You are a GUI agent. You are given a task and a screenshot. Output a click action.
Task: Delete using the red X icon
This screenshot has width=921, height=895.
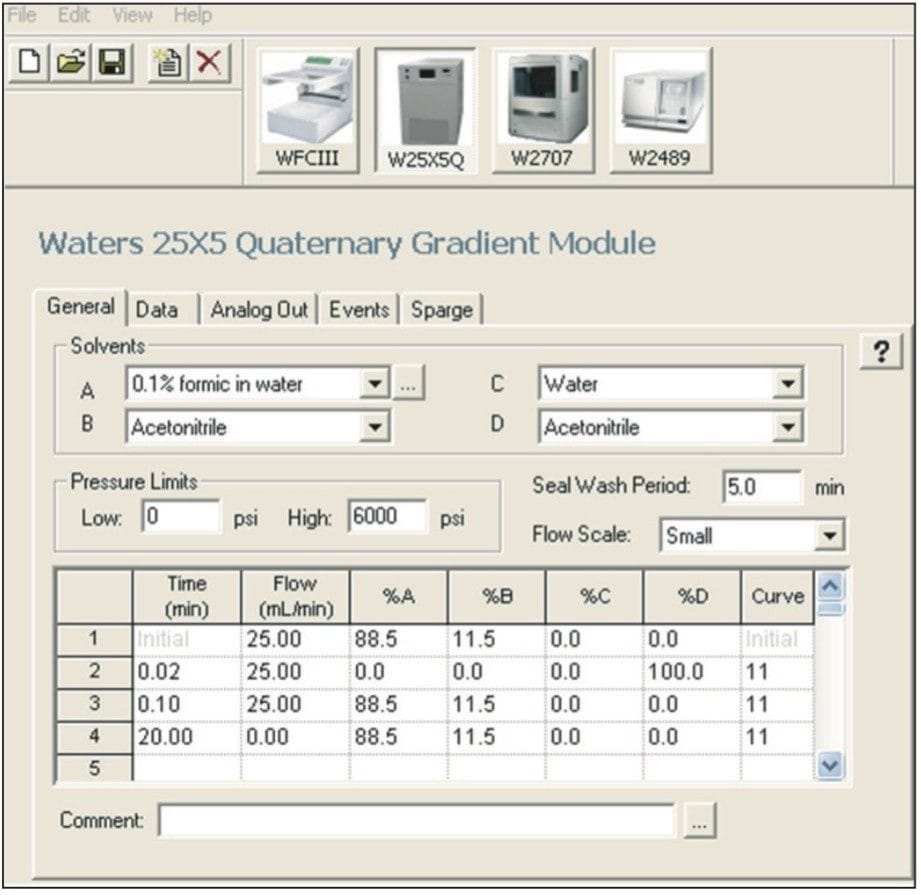[209, 62]
